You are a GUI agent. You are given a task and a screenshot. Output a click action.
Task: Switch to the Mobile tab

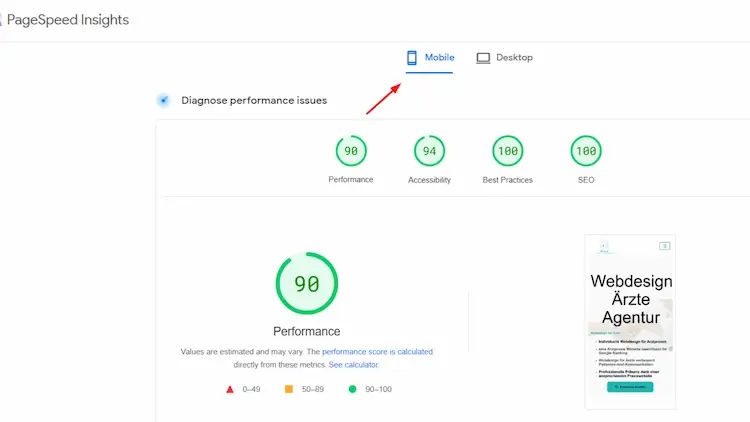429,58
